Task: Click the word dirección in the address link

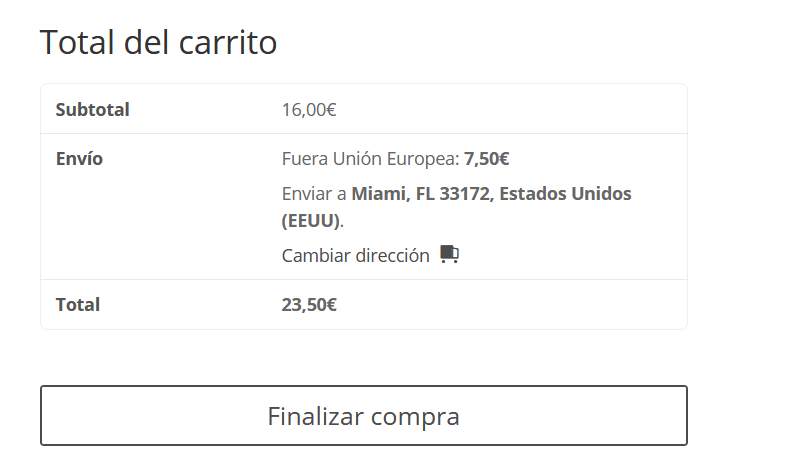Action: click(x=393, y=256)
